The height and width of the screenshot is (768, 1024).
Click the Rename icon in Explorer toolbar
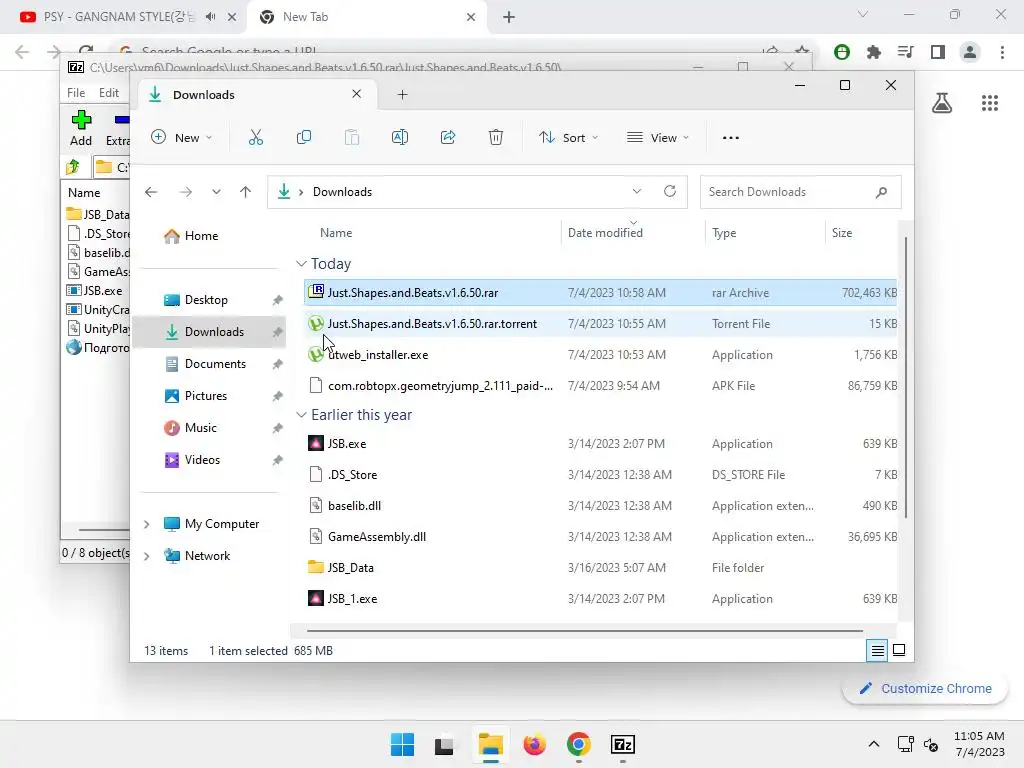(x=400, y=138)
